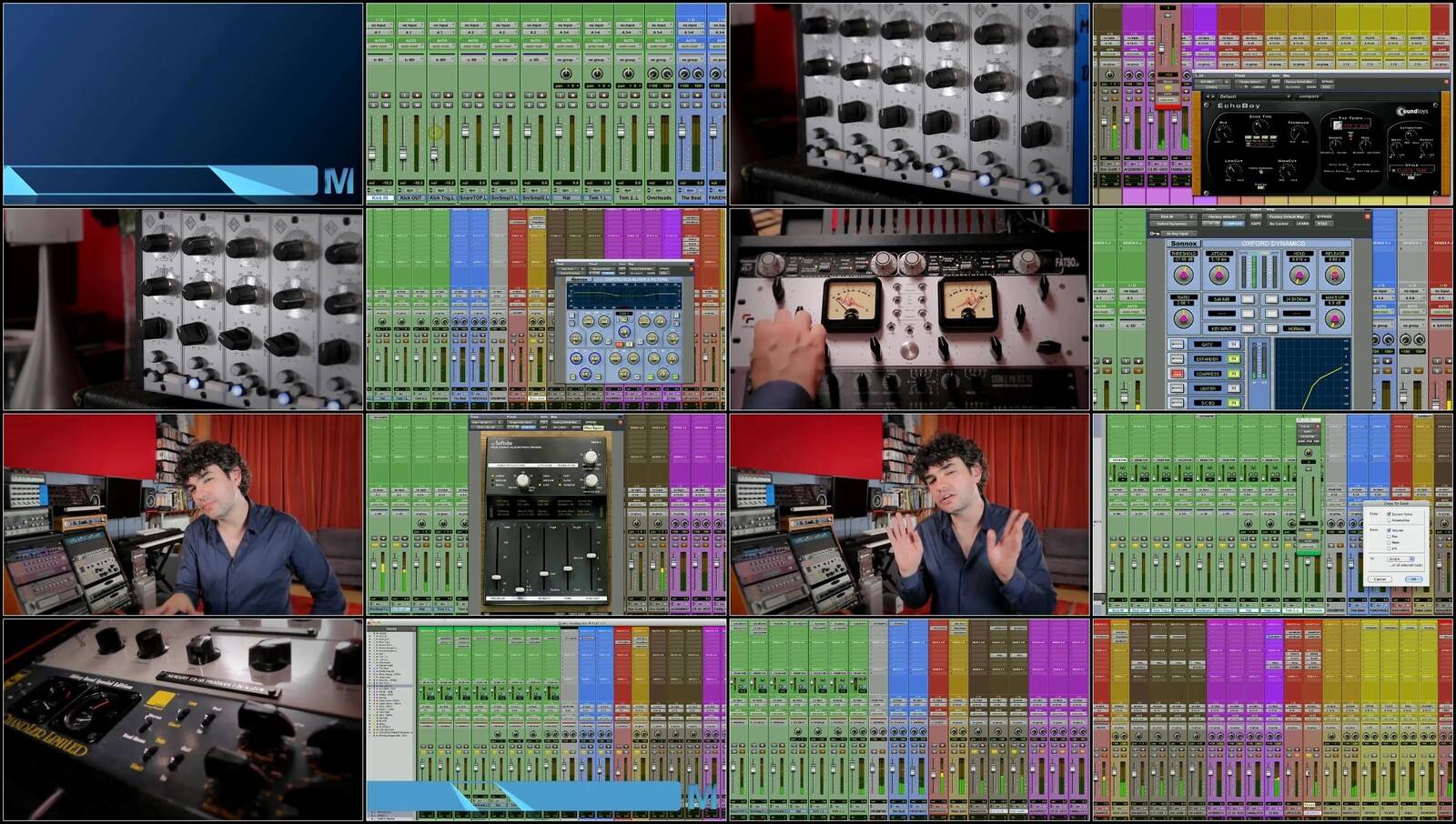Open Kick IN output A1 selector in top mixer frame
The height and width of the screenshot is (824, 1456).
[x=380, y=33]
